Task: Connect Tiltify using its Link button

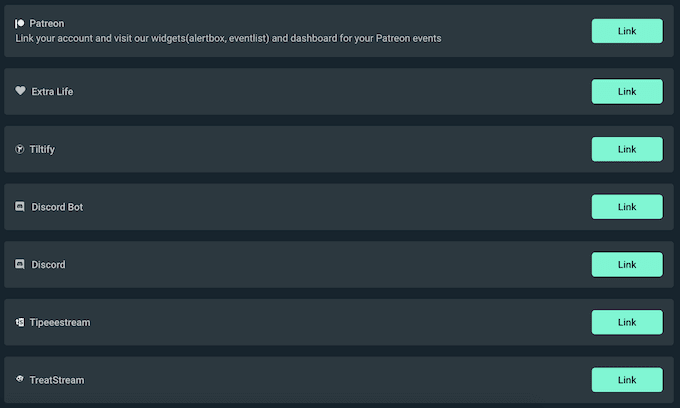Action: coord(627,149)
